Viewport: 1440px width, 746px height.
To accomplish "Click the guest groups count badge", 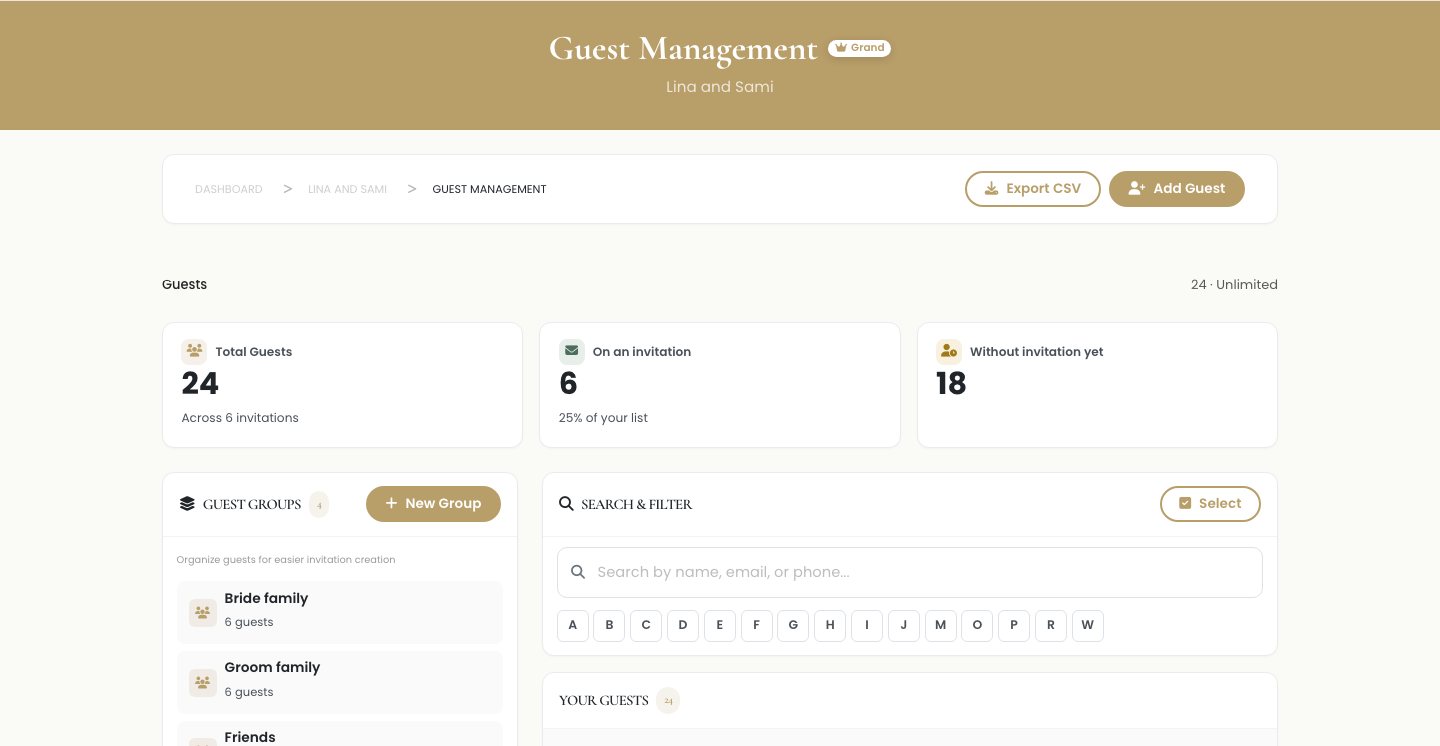I will (319, 504).
